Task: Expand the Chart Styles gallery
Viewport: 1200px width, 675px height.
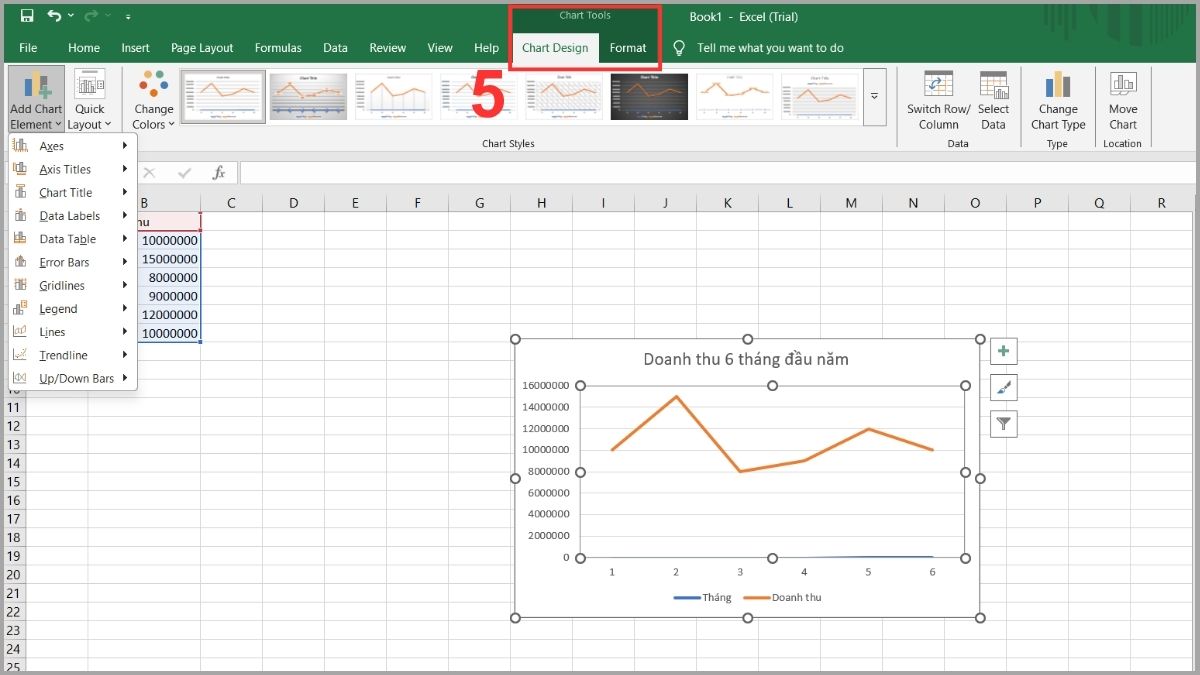Action: 874,96
